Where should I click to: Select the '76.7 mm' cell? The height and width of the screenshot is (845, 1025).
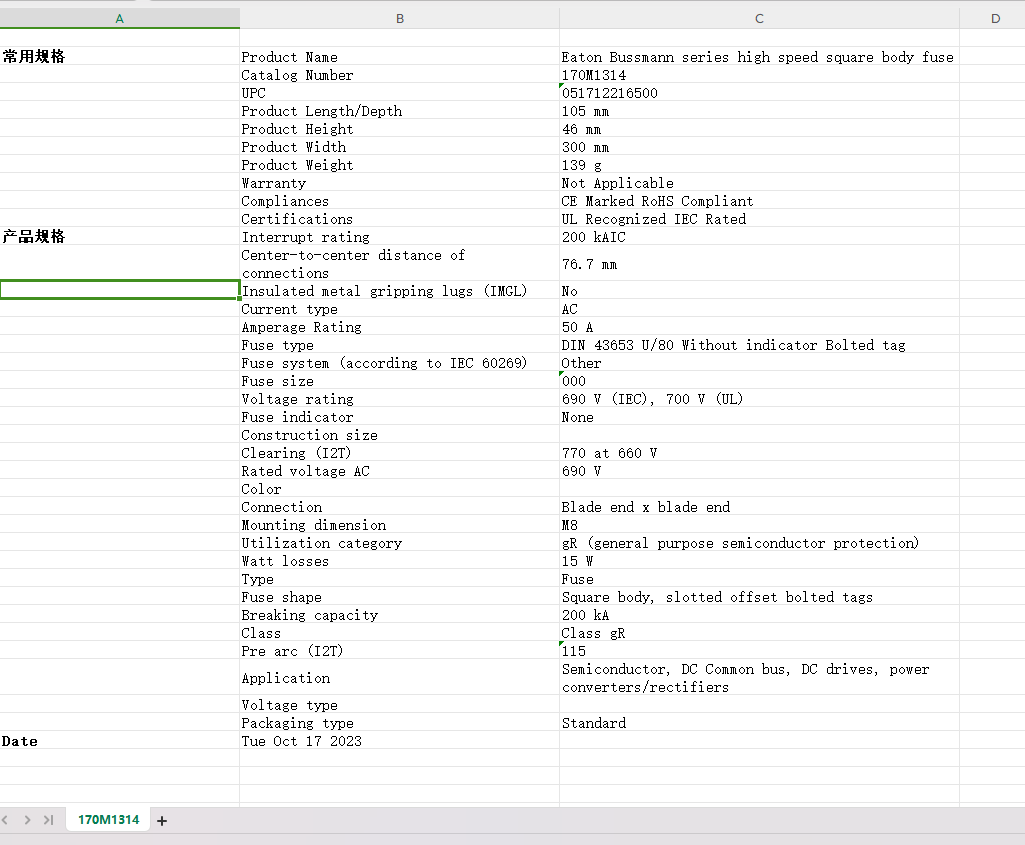coord(759,263)
